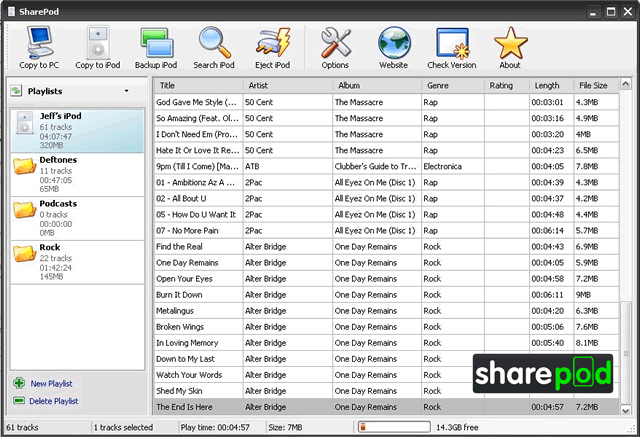Viewport: 640px width, 437px height.
Task: Select the 'One Day Remains' track title
Action: [187, 263]
